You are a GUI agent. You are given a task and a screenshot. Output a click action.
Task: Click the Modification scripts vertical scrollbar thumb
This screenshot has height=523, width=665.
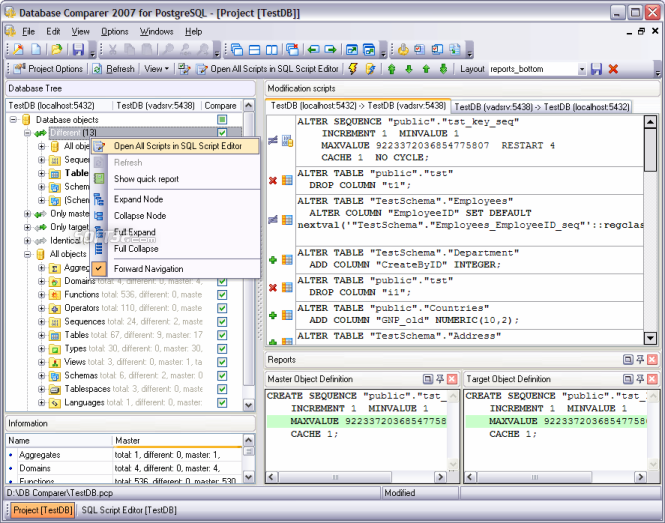tap(650, 150)
